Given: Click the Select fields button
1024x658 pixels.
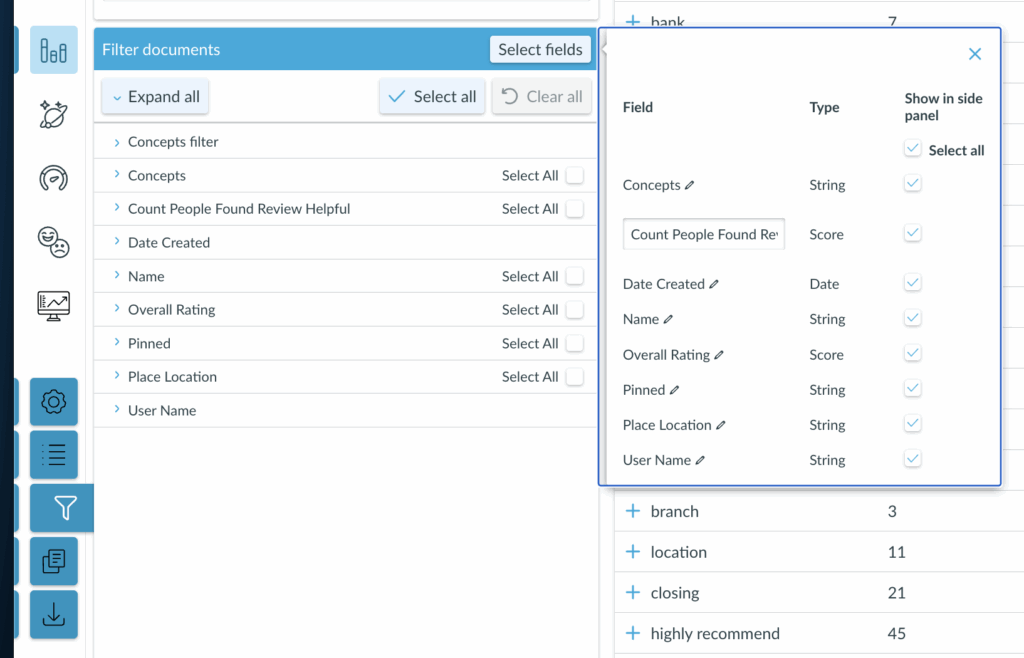Looking at the screenshot, I should (540, 50).
